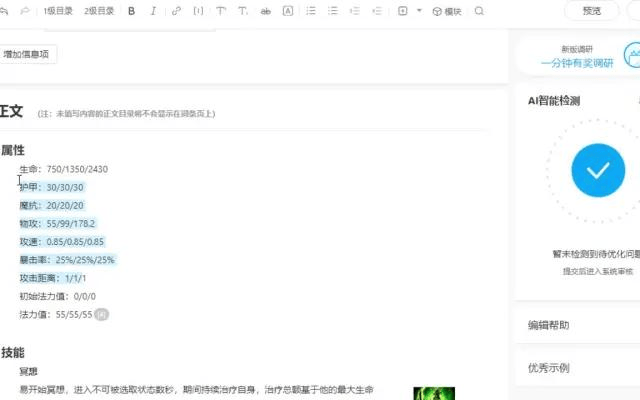Click the 增加信息项 button
Viewport: 640px width, 400px height.
[x=29, y=54]
